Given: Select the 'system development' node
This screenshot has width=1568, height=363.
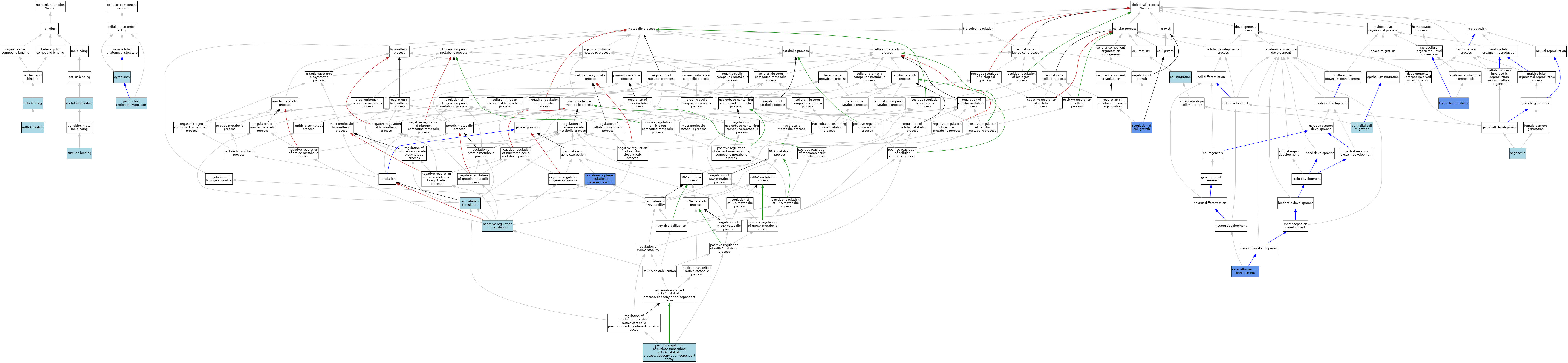Looking at the screenshot, I should pyautogui.click(x=1331, y=103).
